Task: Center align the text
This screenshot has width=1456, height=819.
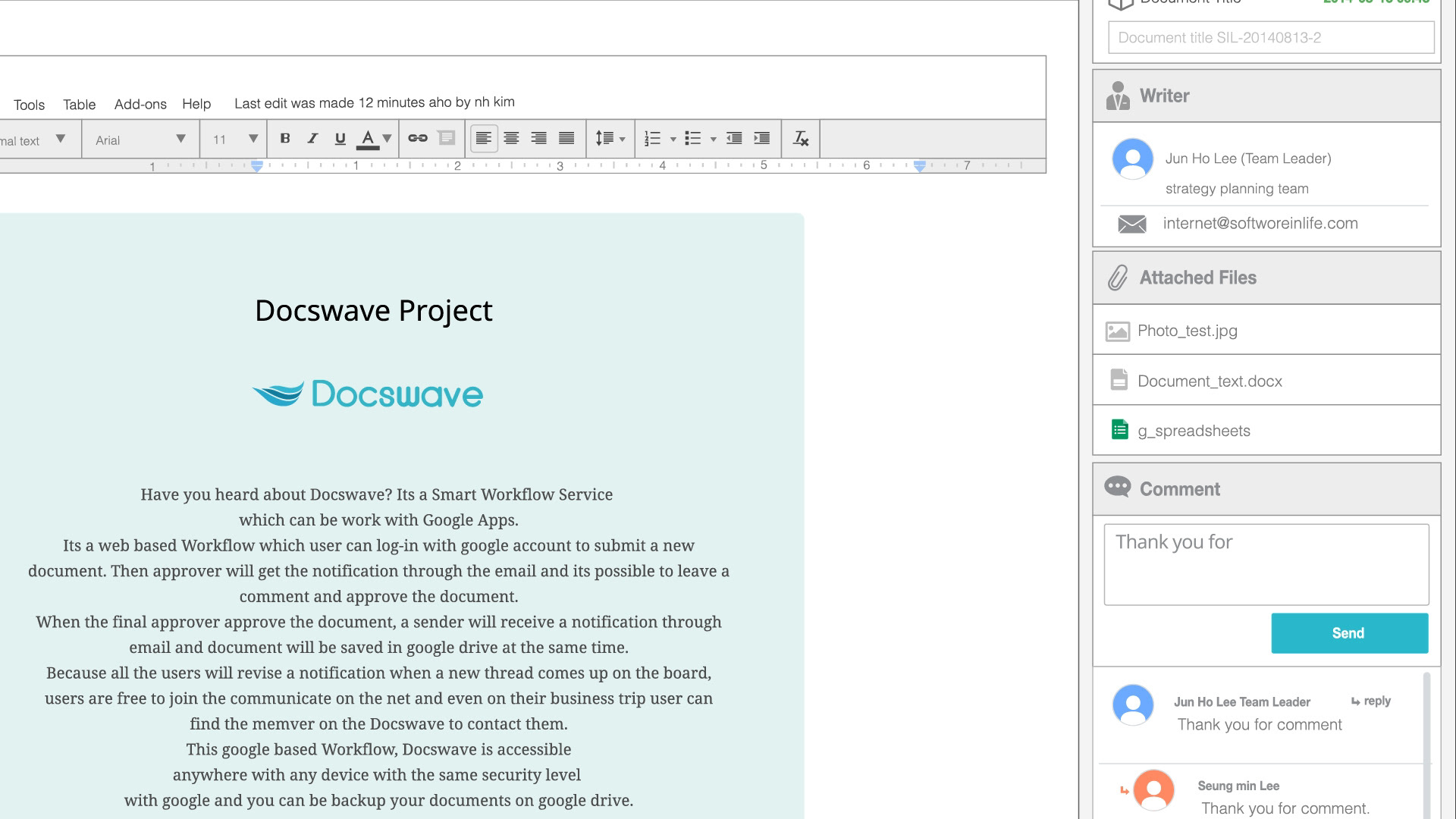Action: click(511, 139)
